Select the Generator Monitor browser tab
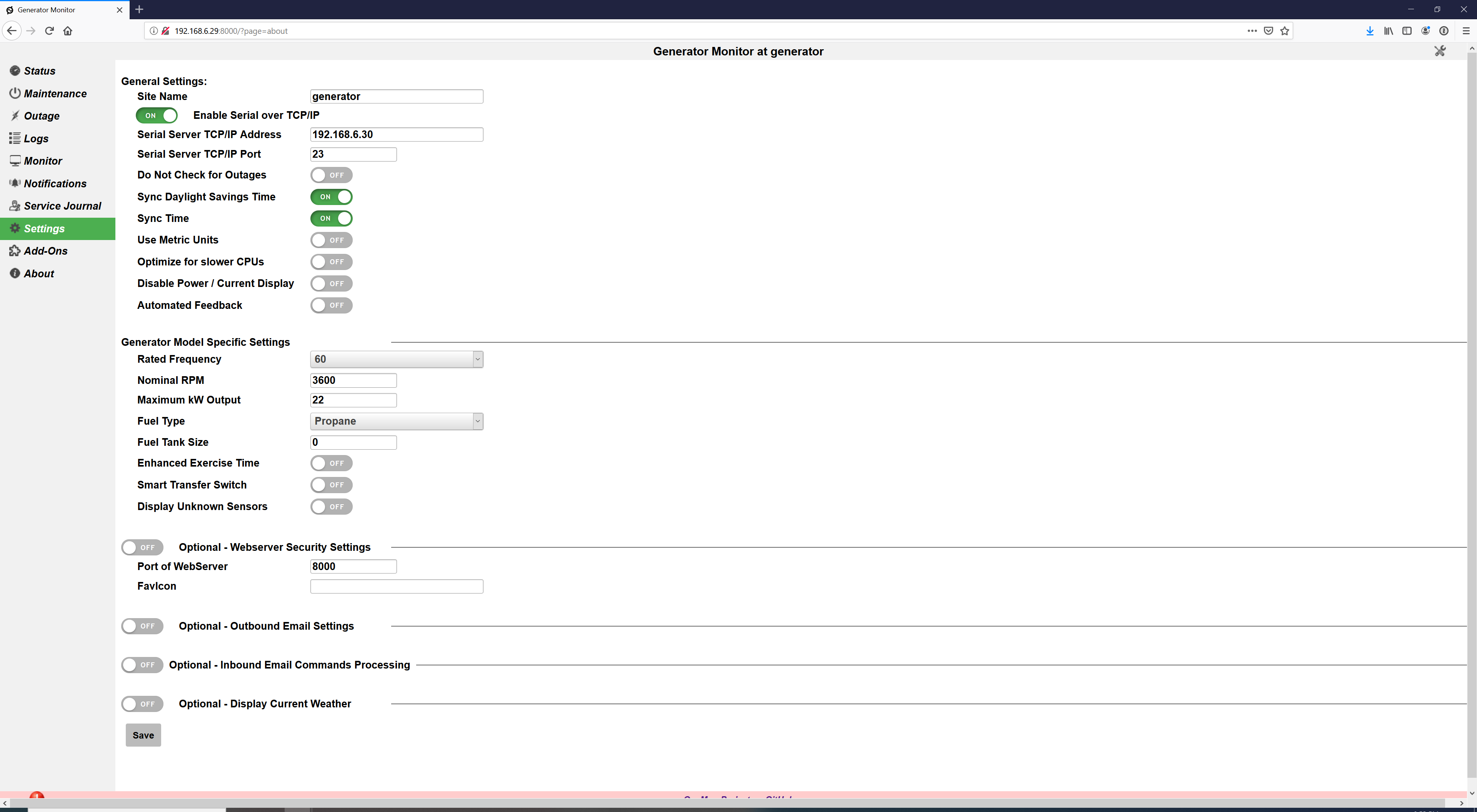Screen dimensions: 1477x812 pyautogui.click(x=63, y=10)
